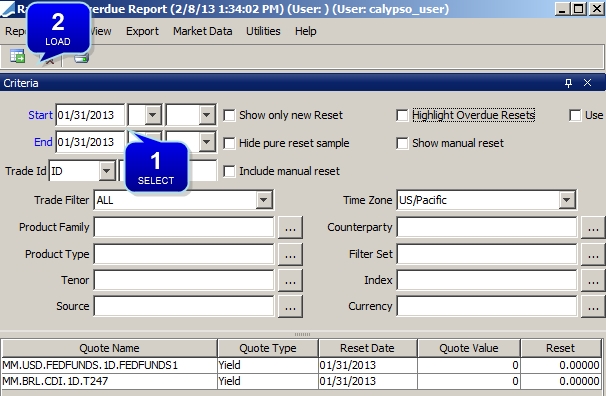Enable Show only new Reset checkbox
This screenshot has height=396, width=606.
tap(229, 115)
